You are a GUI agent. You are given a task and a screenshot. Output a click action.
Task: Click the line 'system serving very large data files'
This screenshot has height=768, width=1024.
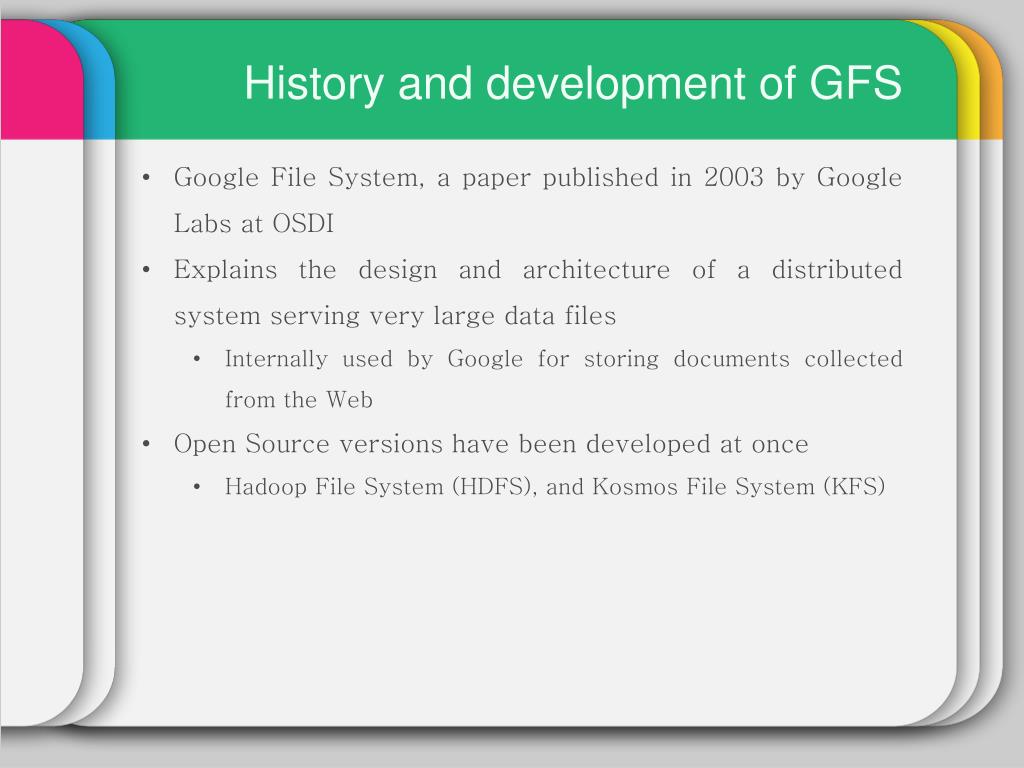pyautogui.click(x=395, y=316)
